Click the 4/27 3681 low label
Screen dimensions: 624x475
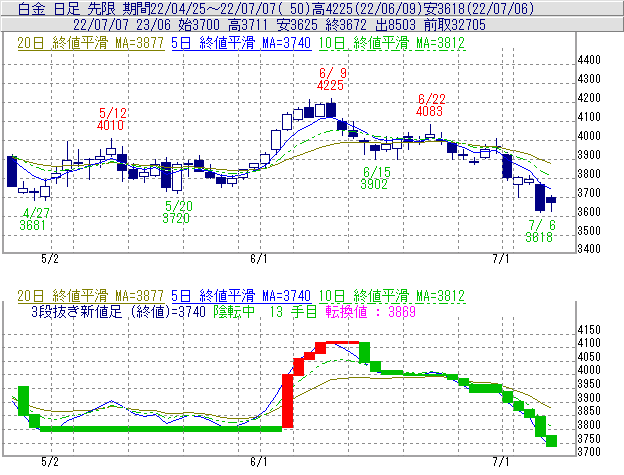click(x=34, y=219)
